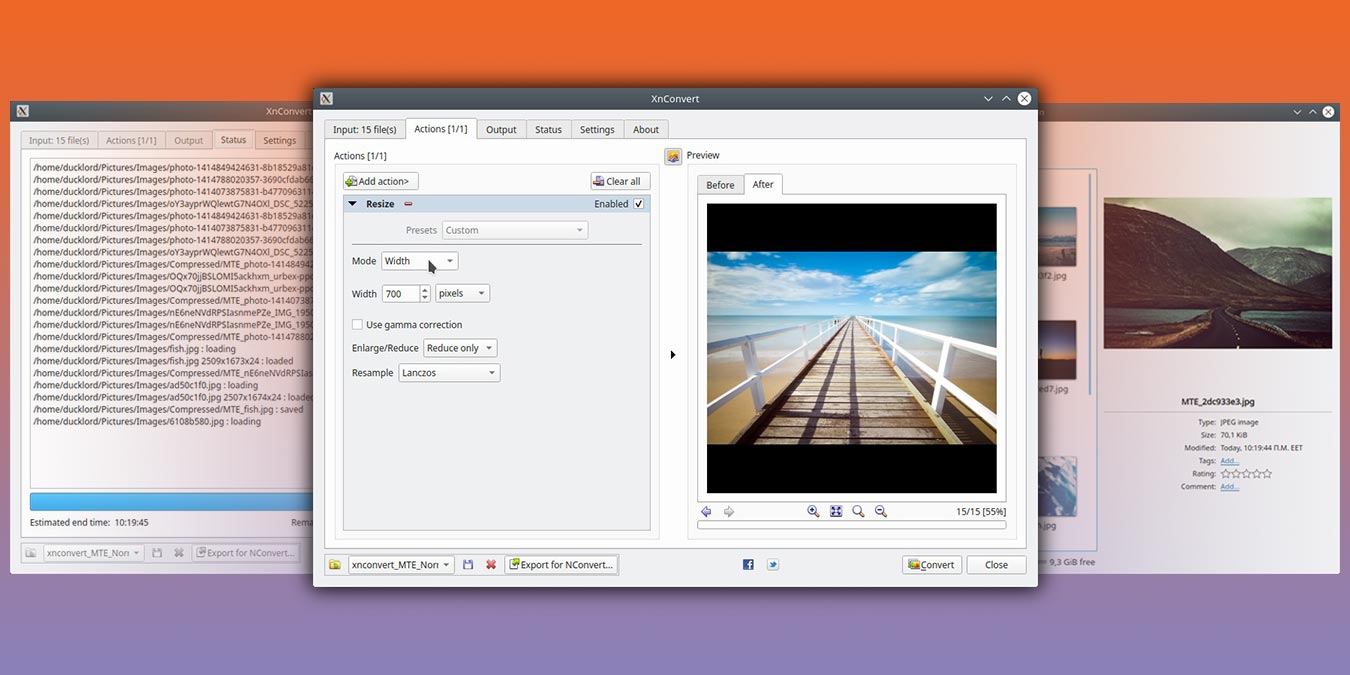Increase Width using the stepper arrow
Image resolution: width=1350 pixels, height=675 pixels.
click(424, 289)
